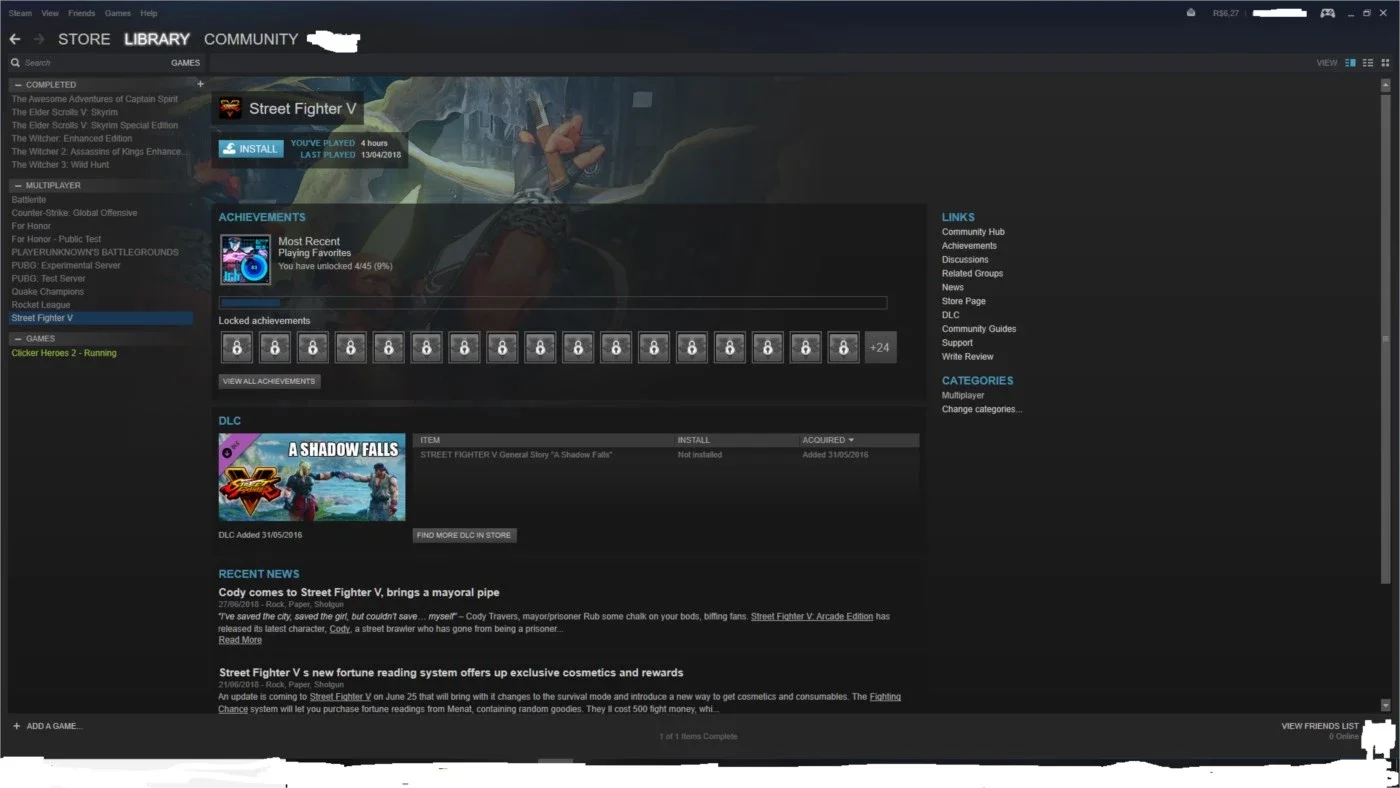Screen dimensions: 1400x788
Task: Open the Store Page link
Action: (963, 301)
